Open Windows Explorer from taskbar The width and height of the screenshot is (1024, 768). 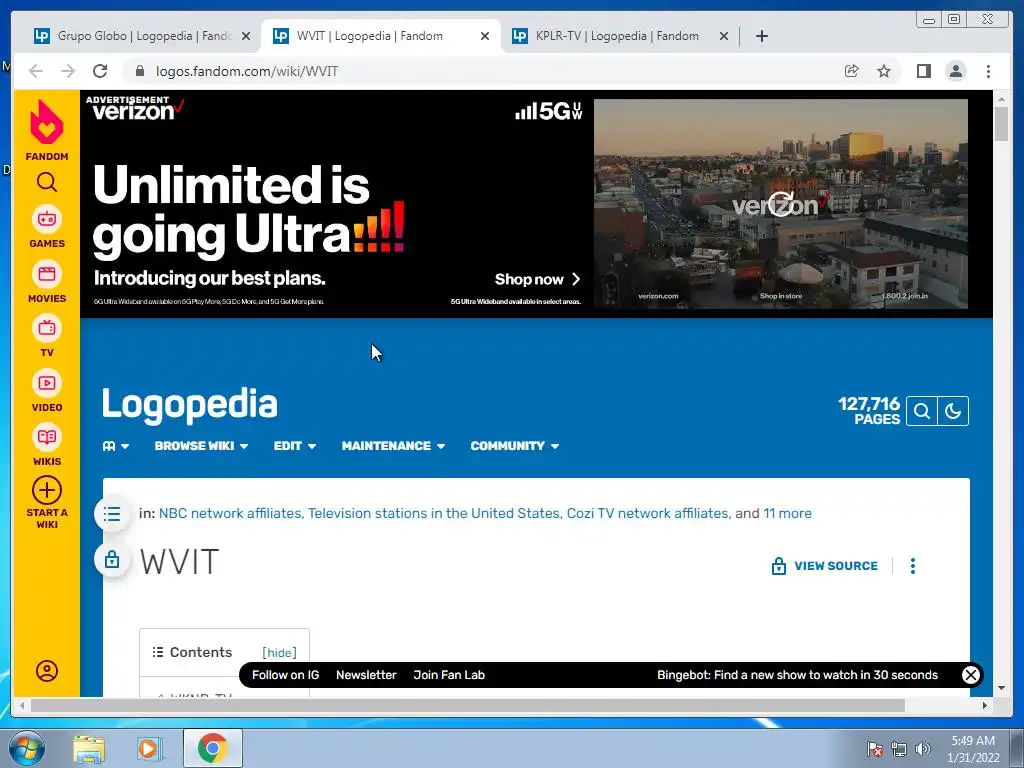point(89,748)
